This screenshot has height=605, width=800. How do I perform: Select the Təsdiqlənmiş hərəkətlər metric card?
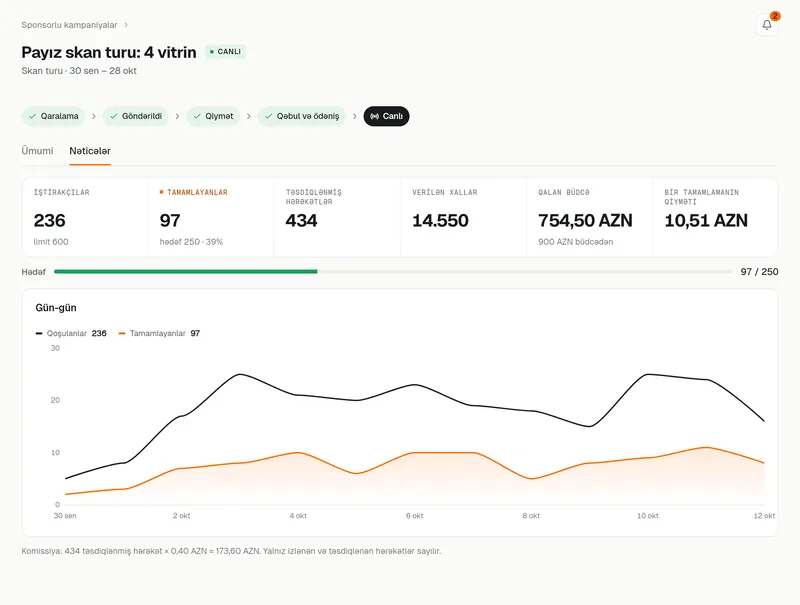click(x=337, y=217)
